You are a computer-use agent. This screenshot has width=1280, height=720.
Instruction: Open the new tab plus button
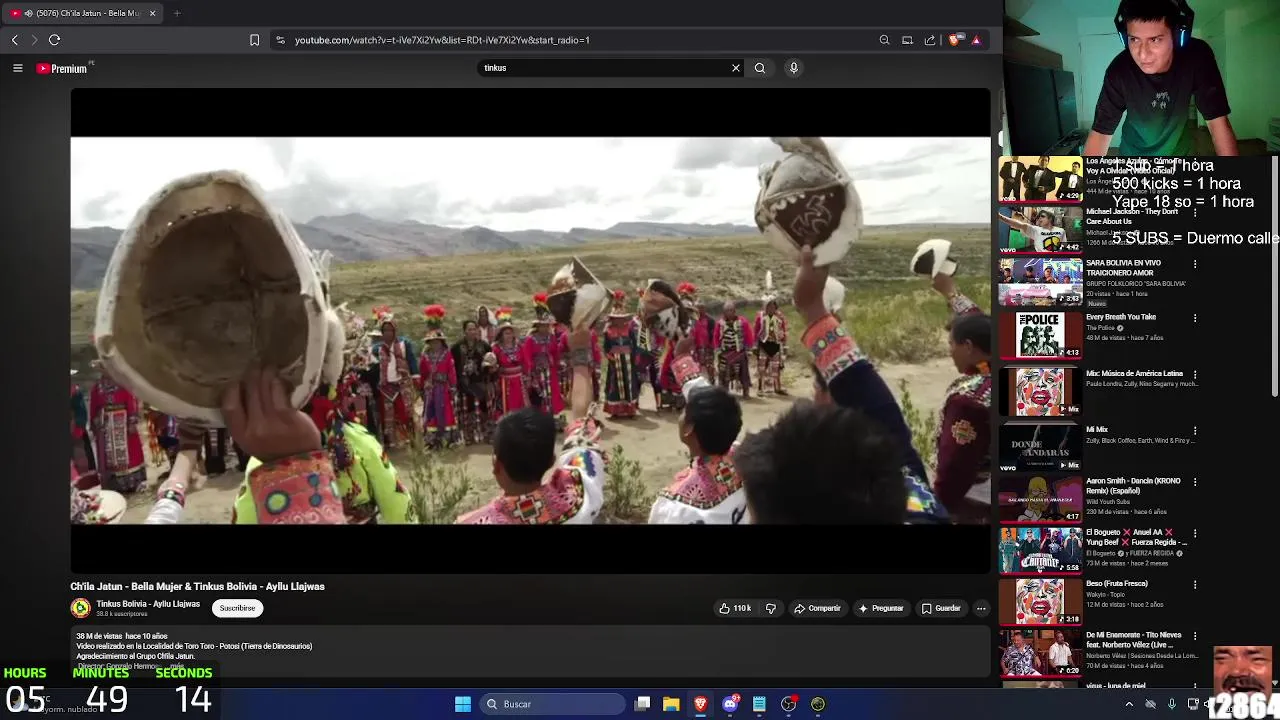pyautogui.click(x=177, y=13)
